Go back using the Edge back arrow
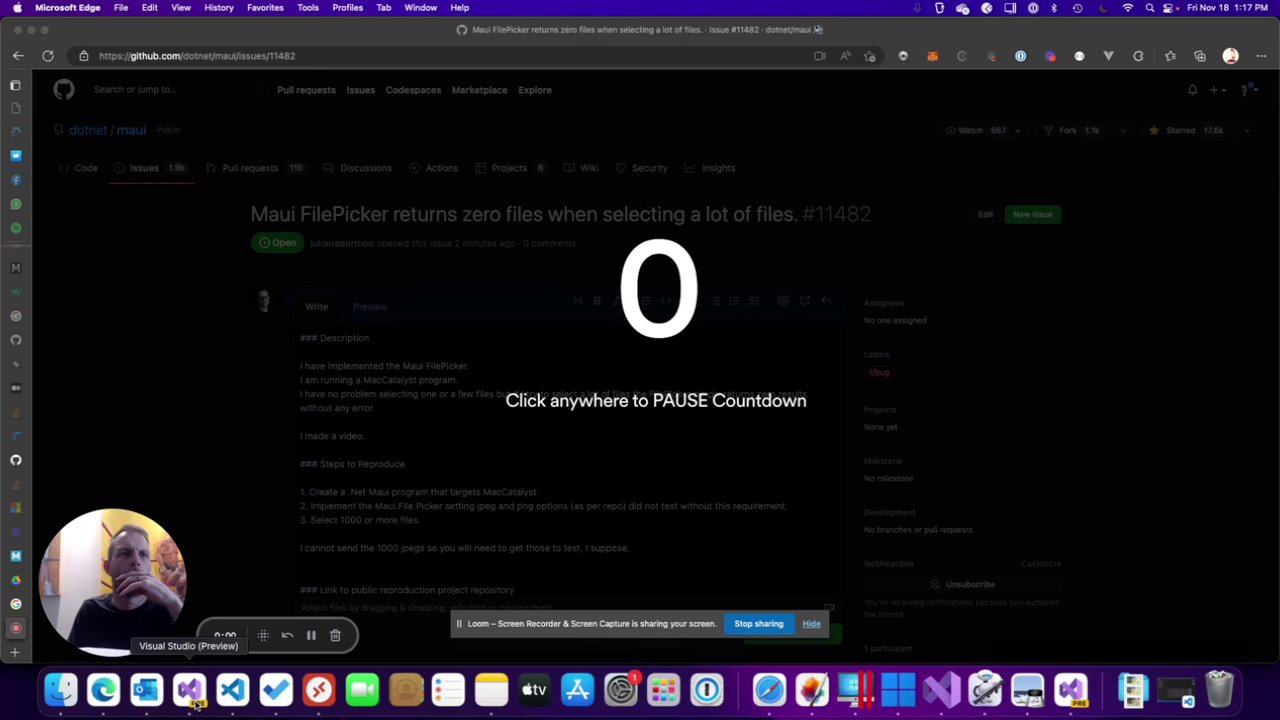 18,56
